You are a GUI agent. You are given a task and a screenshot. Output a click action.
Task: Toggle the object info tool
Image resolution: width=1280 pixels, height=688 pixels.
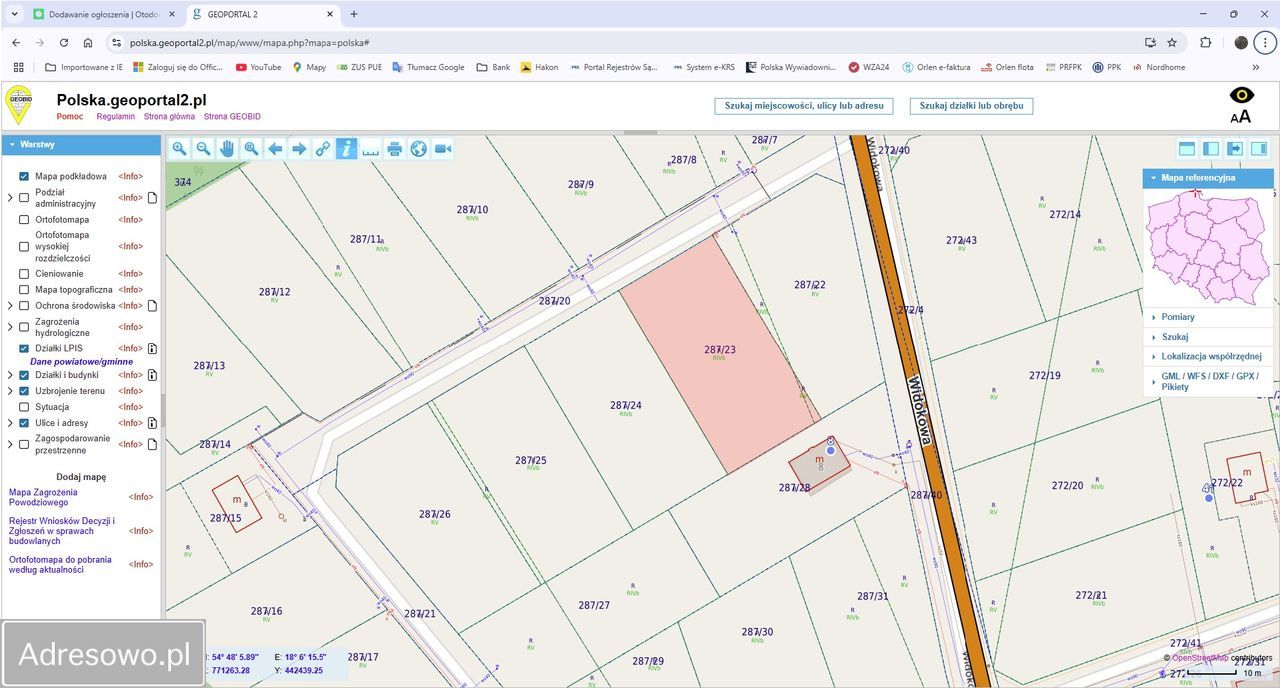pos(347,149)
